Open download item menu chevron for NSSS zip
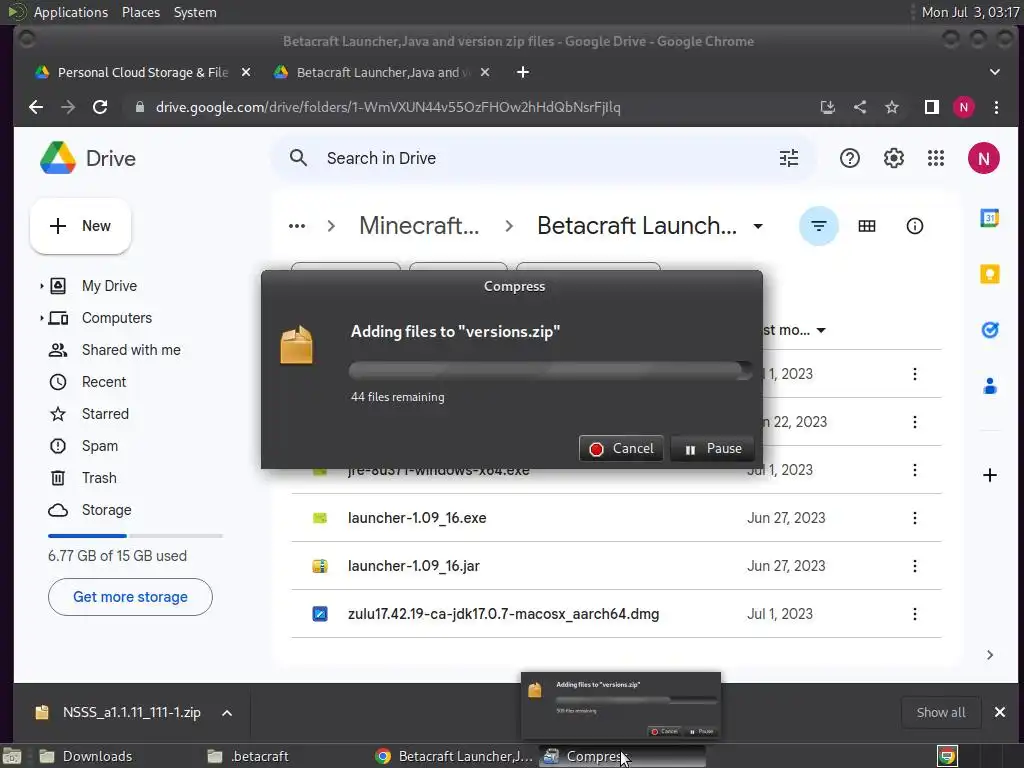 click(x=227, y=713)
